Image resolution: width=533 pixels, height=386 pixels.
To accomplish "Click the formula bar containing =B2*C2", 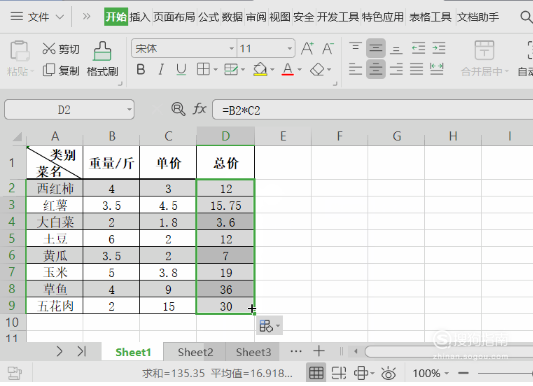I will 372,110.
